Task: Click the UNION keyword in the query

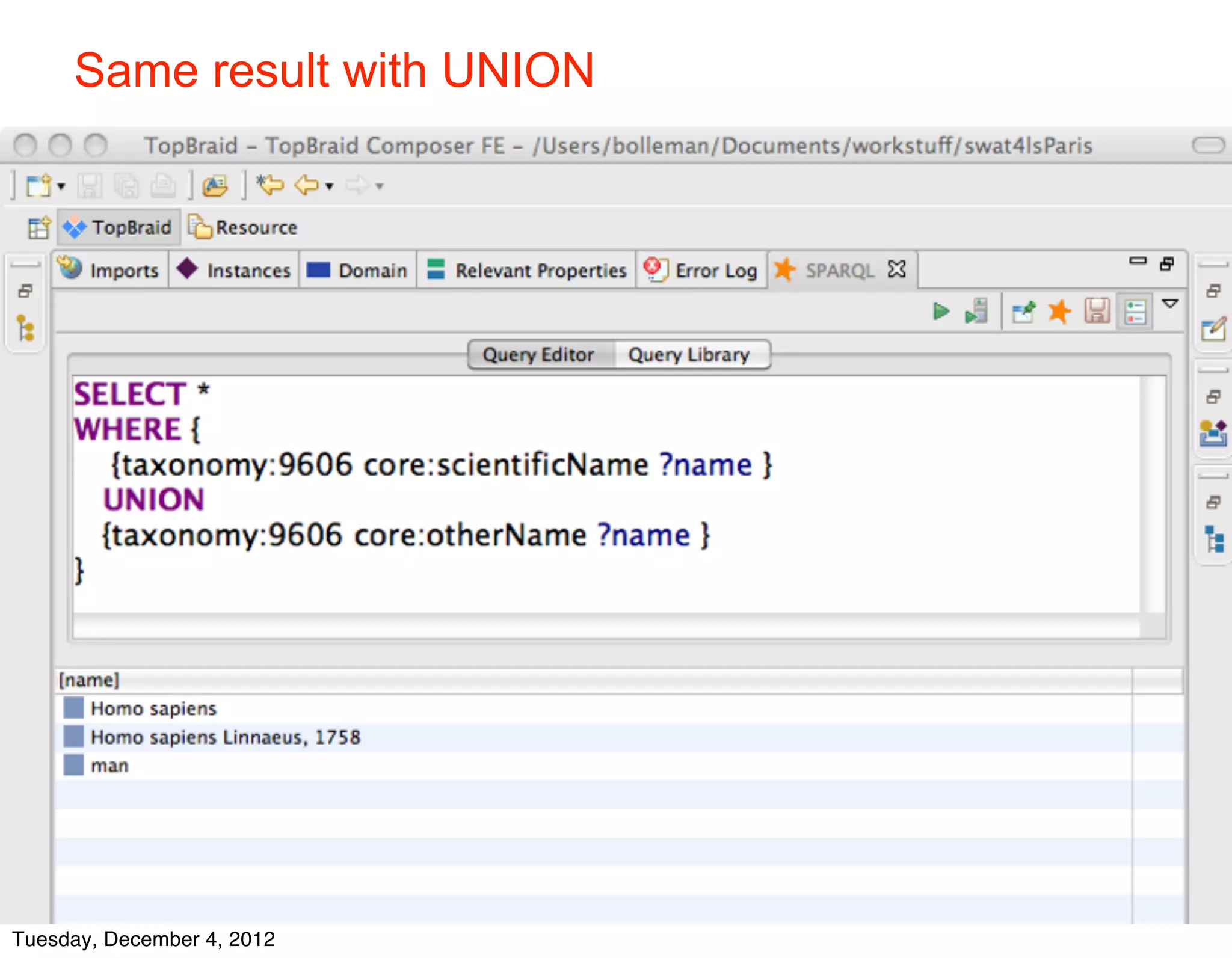Action: tap(154, 500)
